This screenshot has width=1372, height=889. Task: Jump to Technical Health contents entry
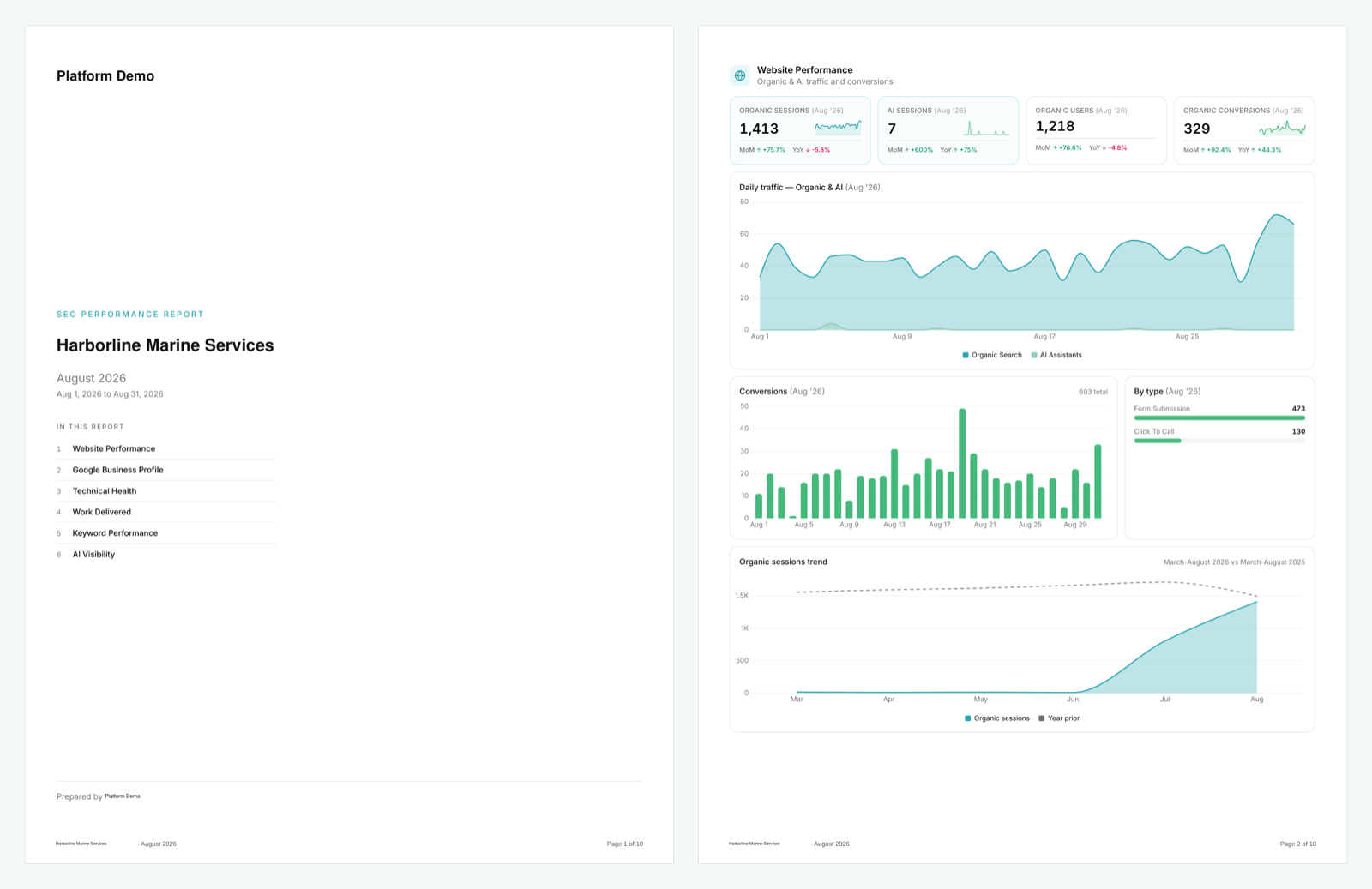[165, 491]
